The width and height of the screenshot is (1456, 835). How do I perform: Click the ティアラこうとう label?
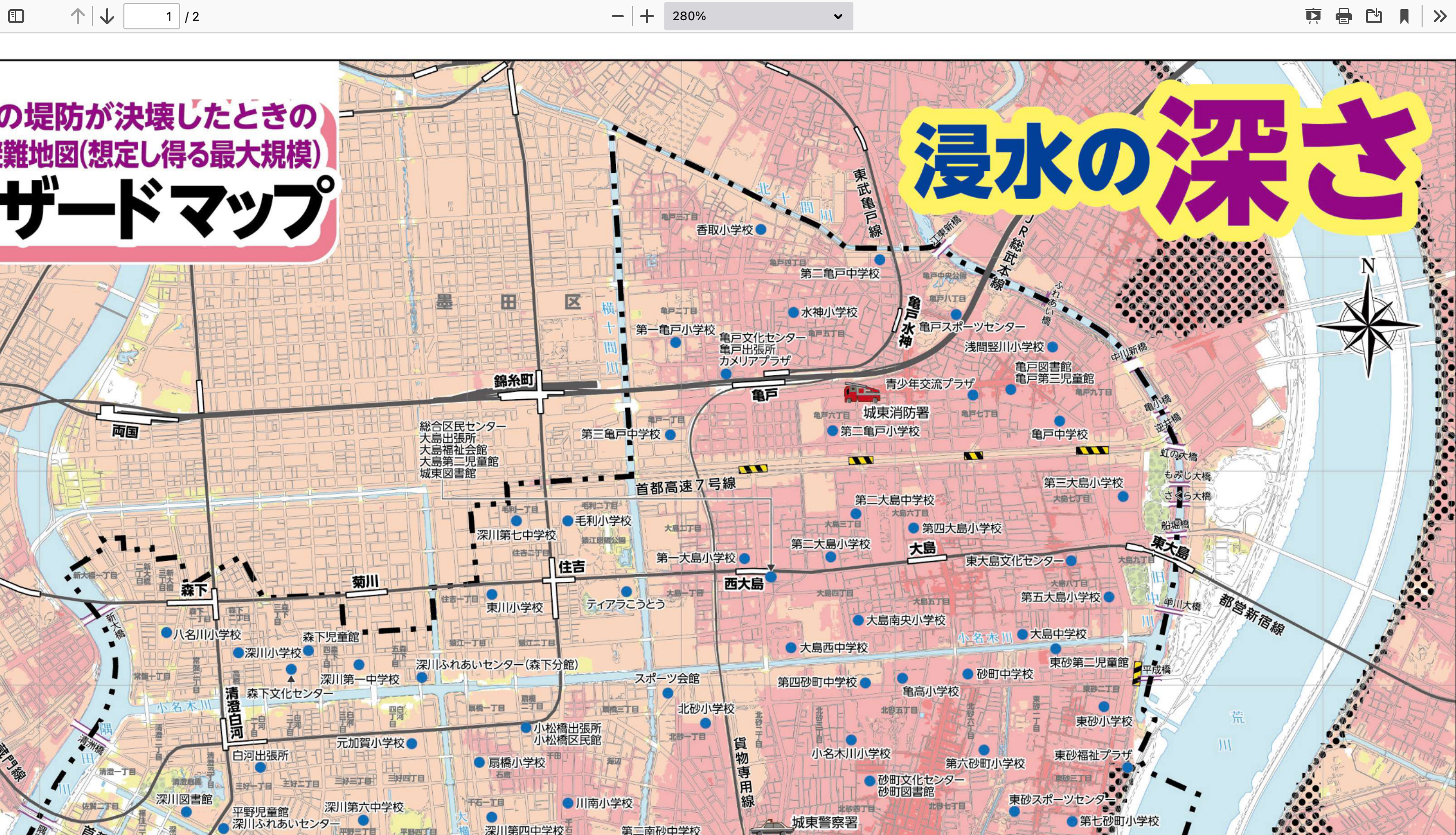click(x=626, y=604)
